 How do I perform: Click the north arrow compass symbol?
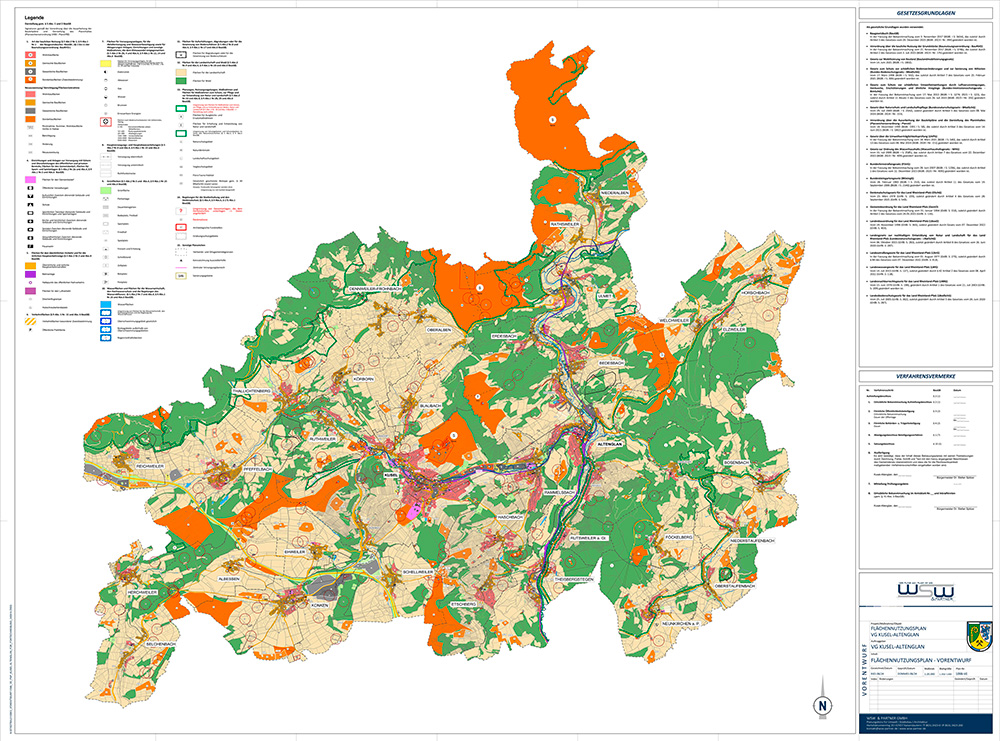pyautogui.click(x=822, y=705)
